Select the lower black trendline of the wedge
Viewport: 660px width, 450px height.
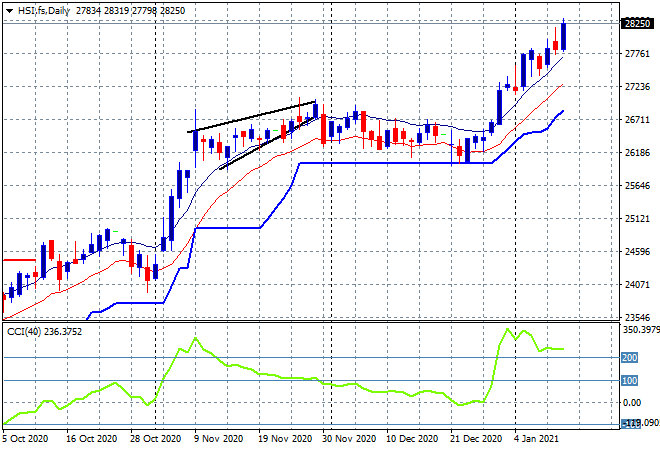(x=267, y=143)
